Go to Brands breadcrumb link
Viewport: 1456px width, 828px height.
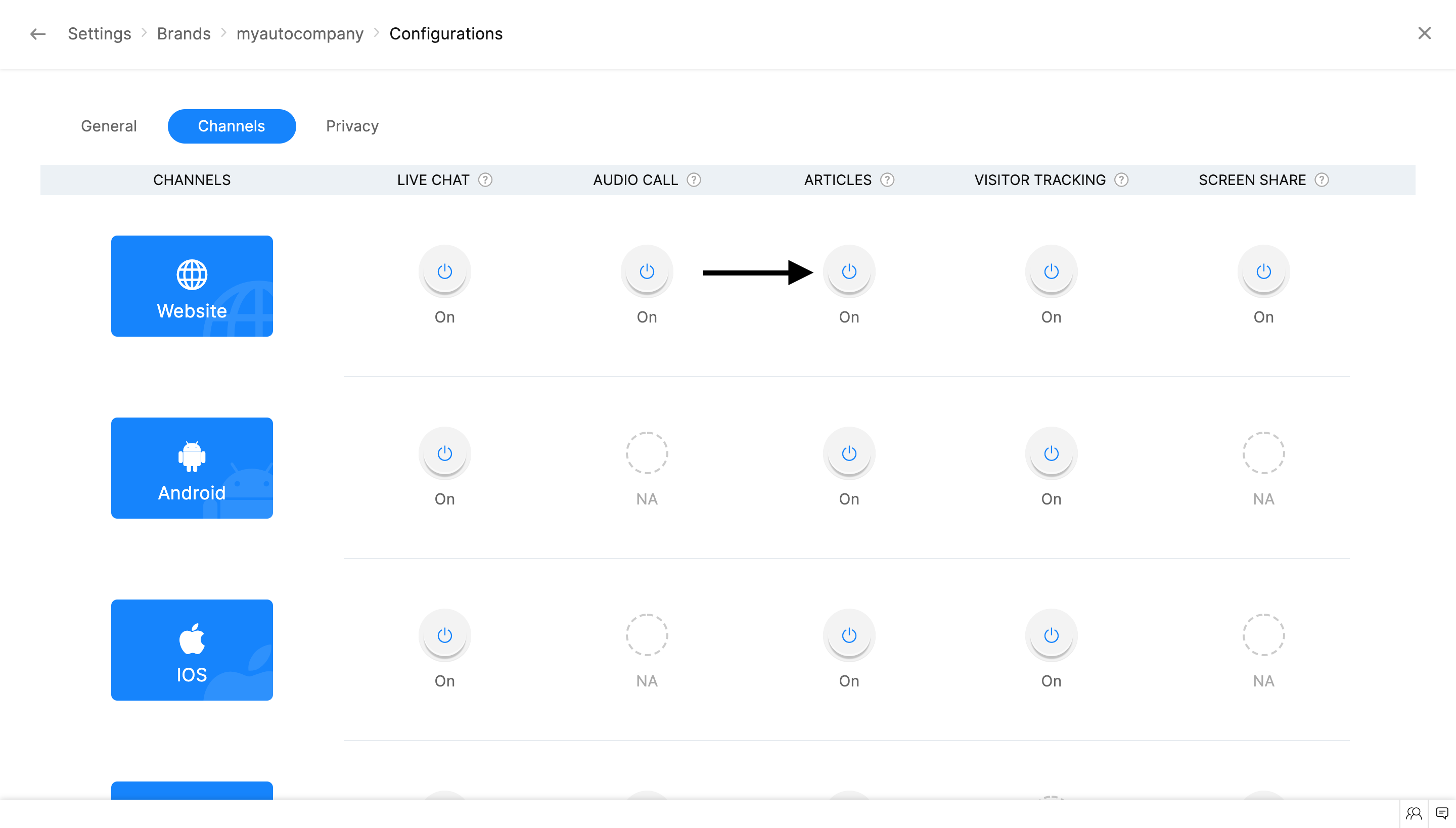coord(184,34)
